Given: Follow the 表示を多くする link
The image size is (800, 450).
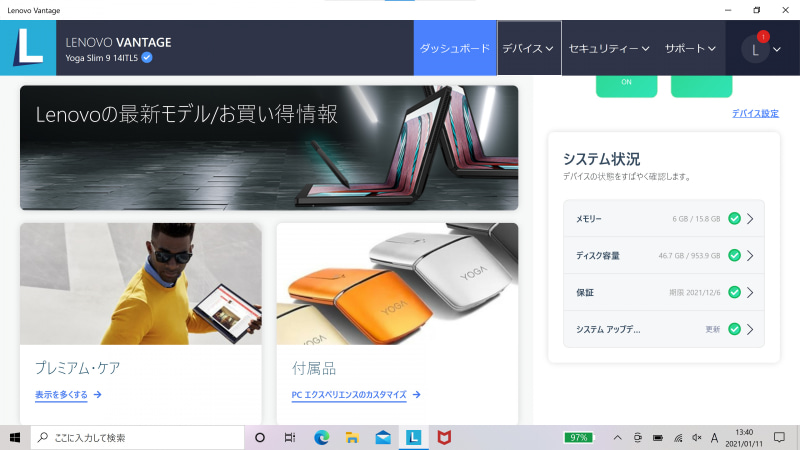Looking at the screenshot, I should coord(61,394).
